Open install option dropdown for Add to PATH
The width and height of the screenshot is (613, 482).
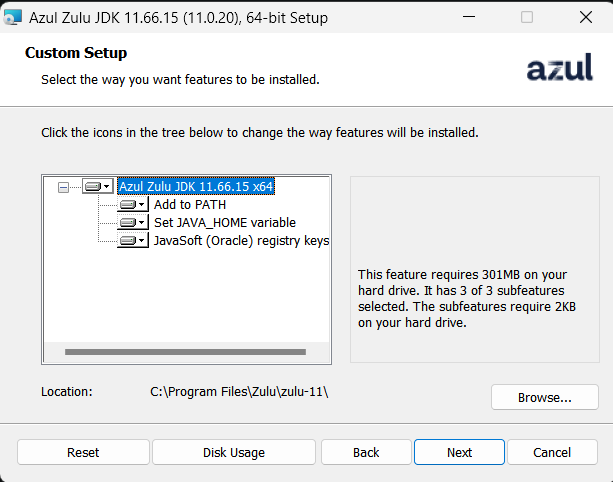133,204
